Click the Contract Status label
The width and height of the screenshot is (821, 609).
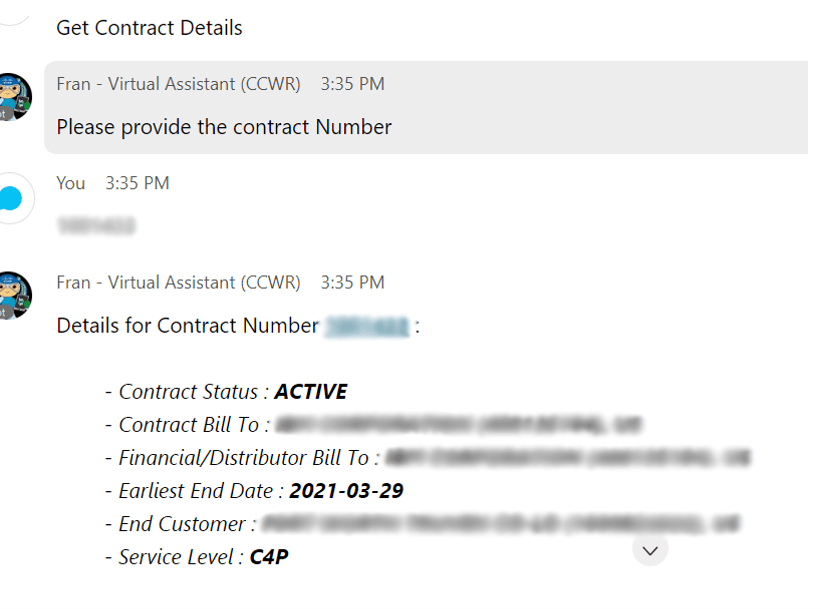point(188,392)
